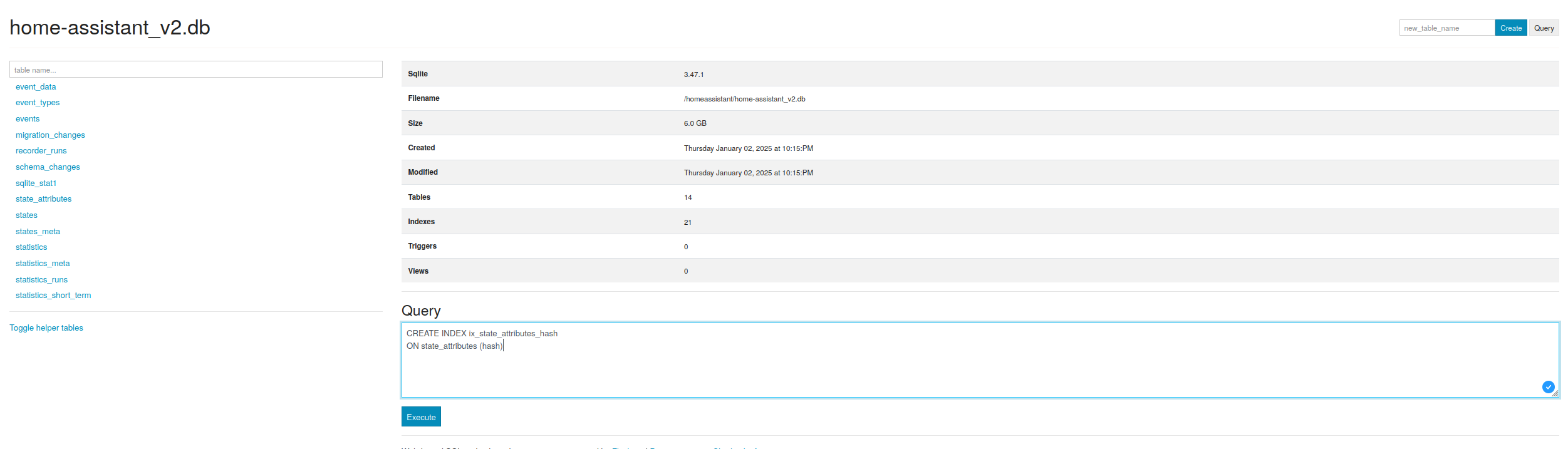Open the statistics_meta table
Viewport: 1568px width, 449px height.
[43, 264]
